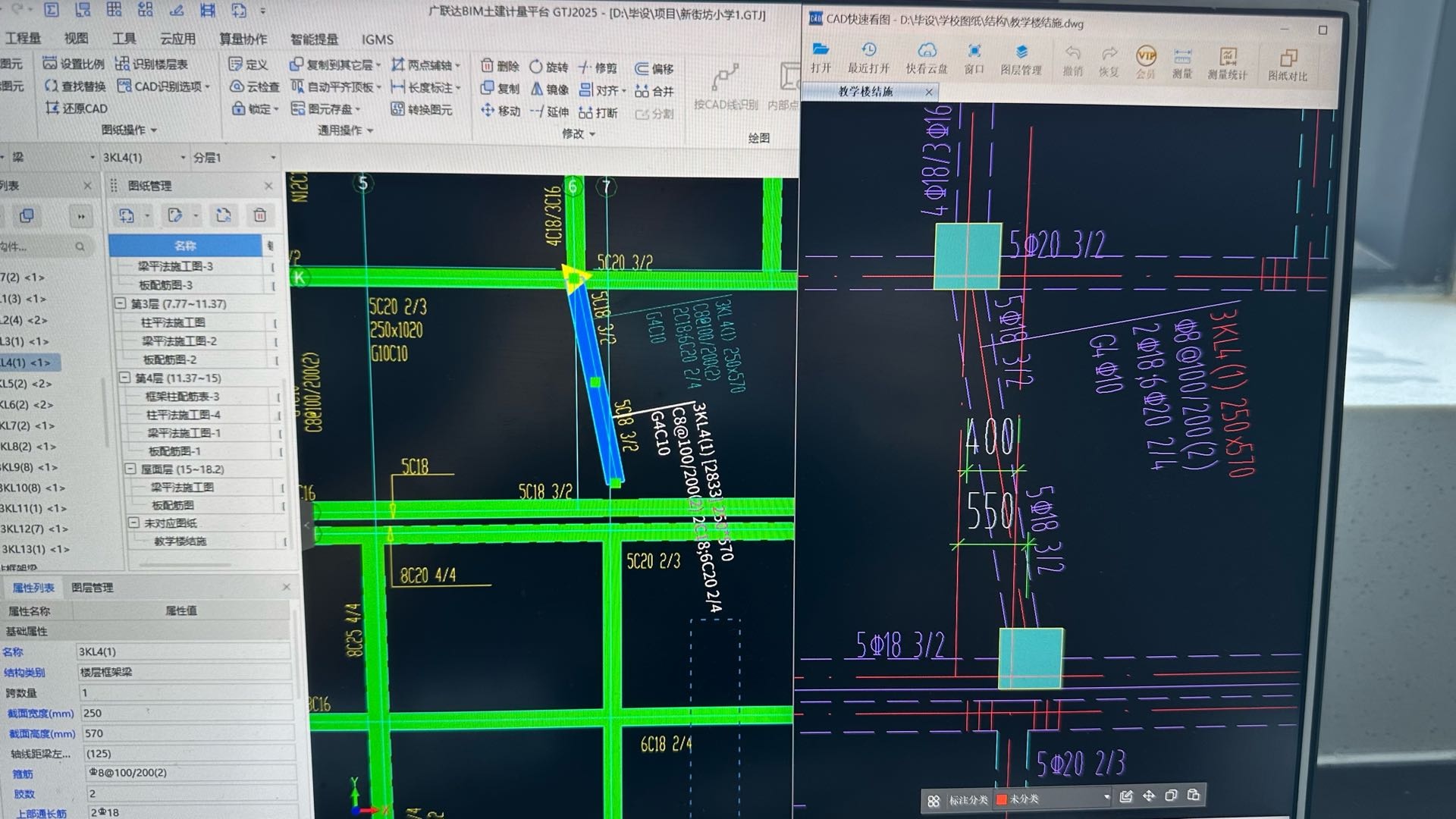The image size is (1456, 819).
Task: Click 设置比例 (set scale) tool
Action: (x=74, y=64)
